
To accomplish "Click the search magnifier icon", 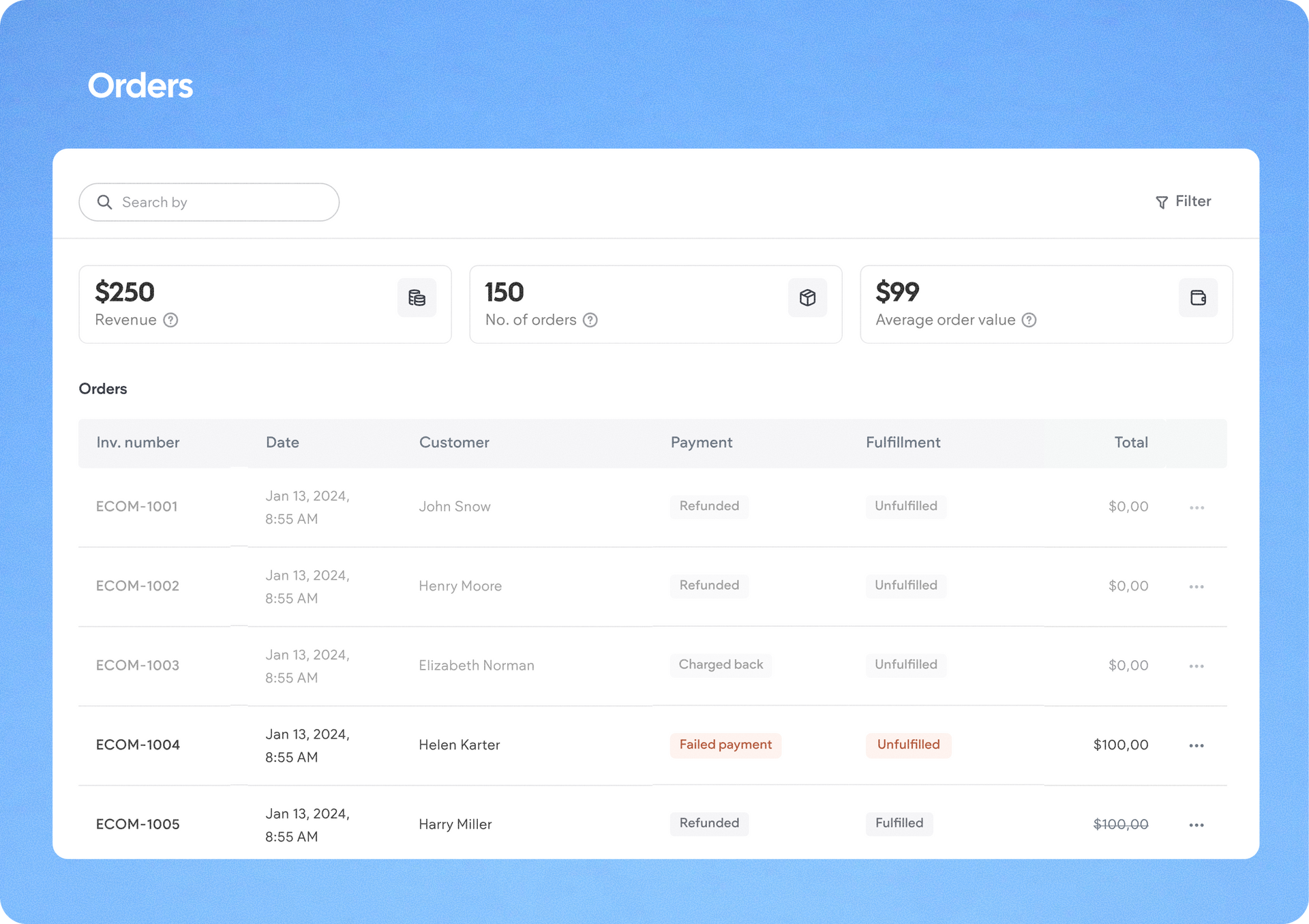I will click(x=104, y=202).
